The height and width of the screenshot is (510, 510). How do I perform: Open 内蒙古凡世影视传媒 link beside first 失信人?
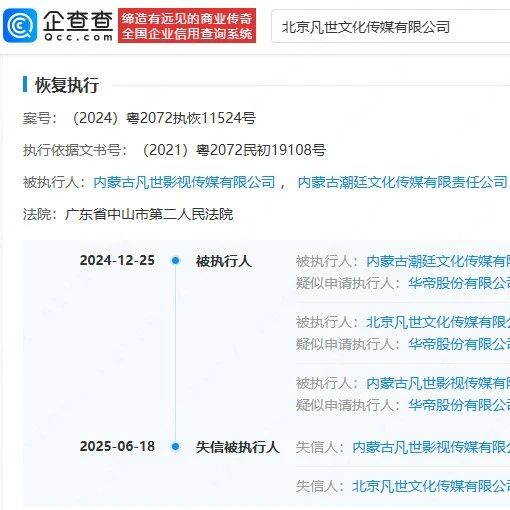431,447
